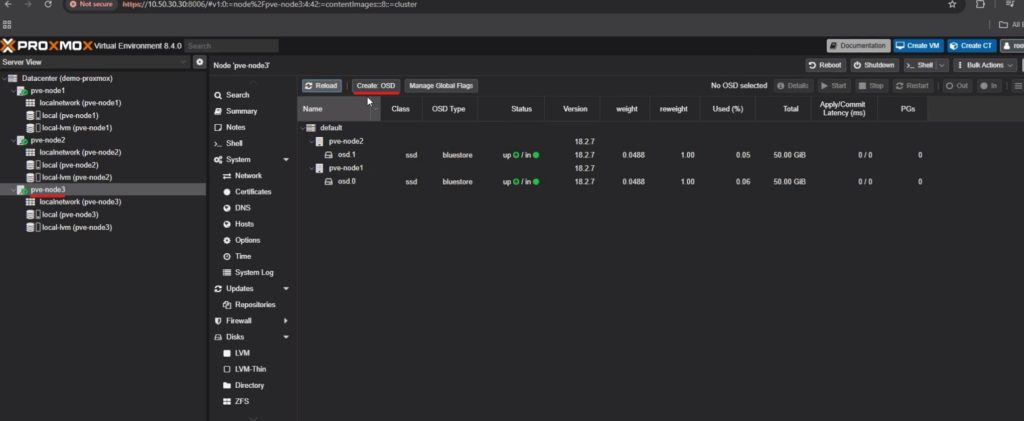Image resolution: width=1024 pixels, height=421 pixels.
Task: Select pve-node2 in the server tree
Action: 48,140
